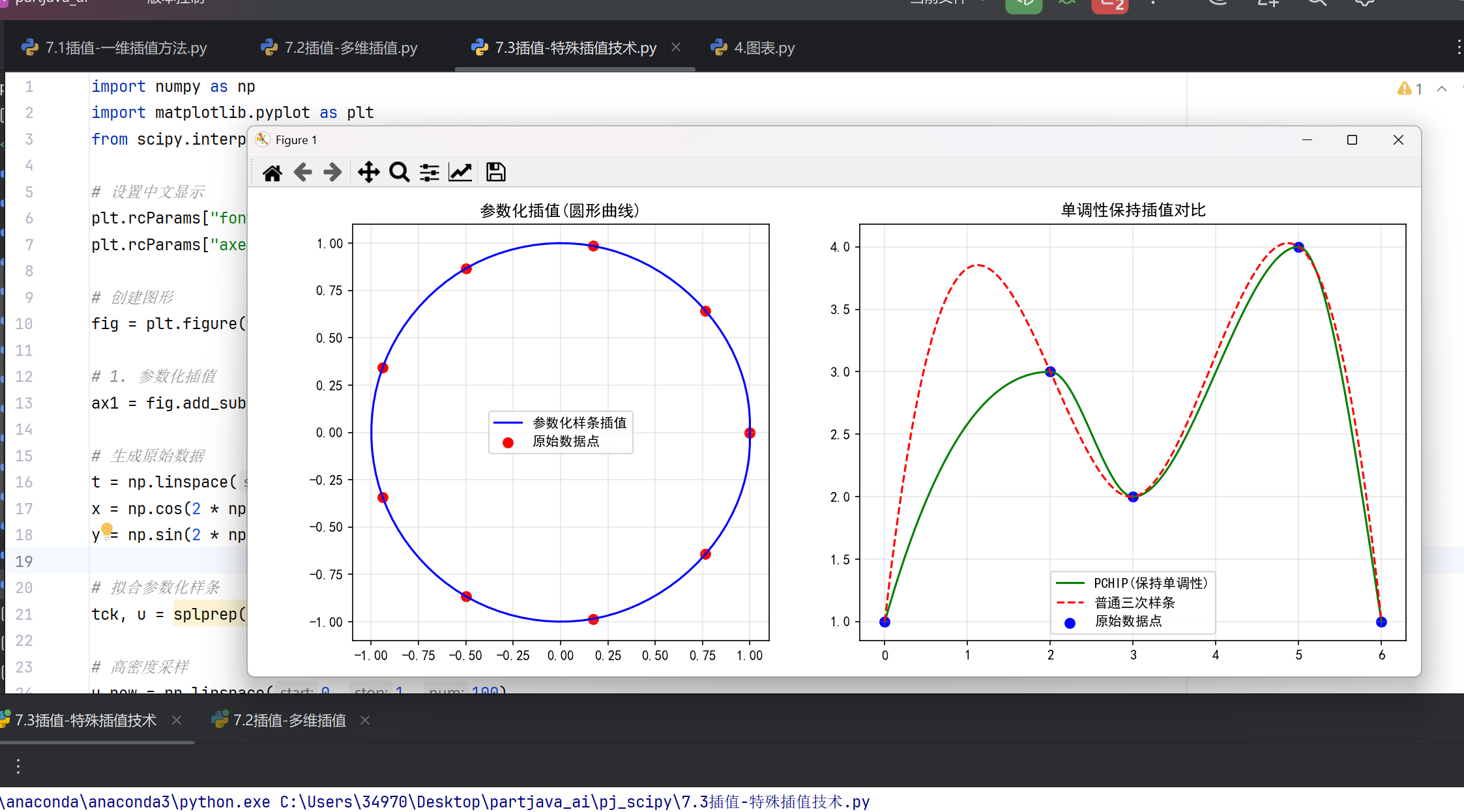1464x812 pixels.
Task: Click the up chevron next to warning count
Action: 1442,89
